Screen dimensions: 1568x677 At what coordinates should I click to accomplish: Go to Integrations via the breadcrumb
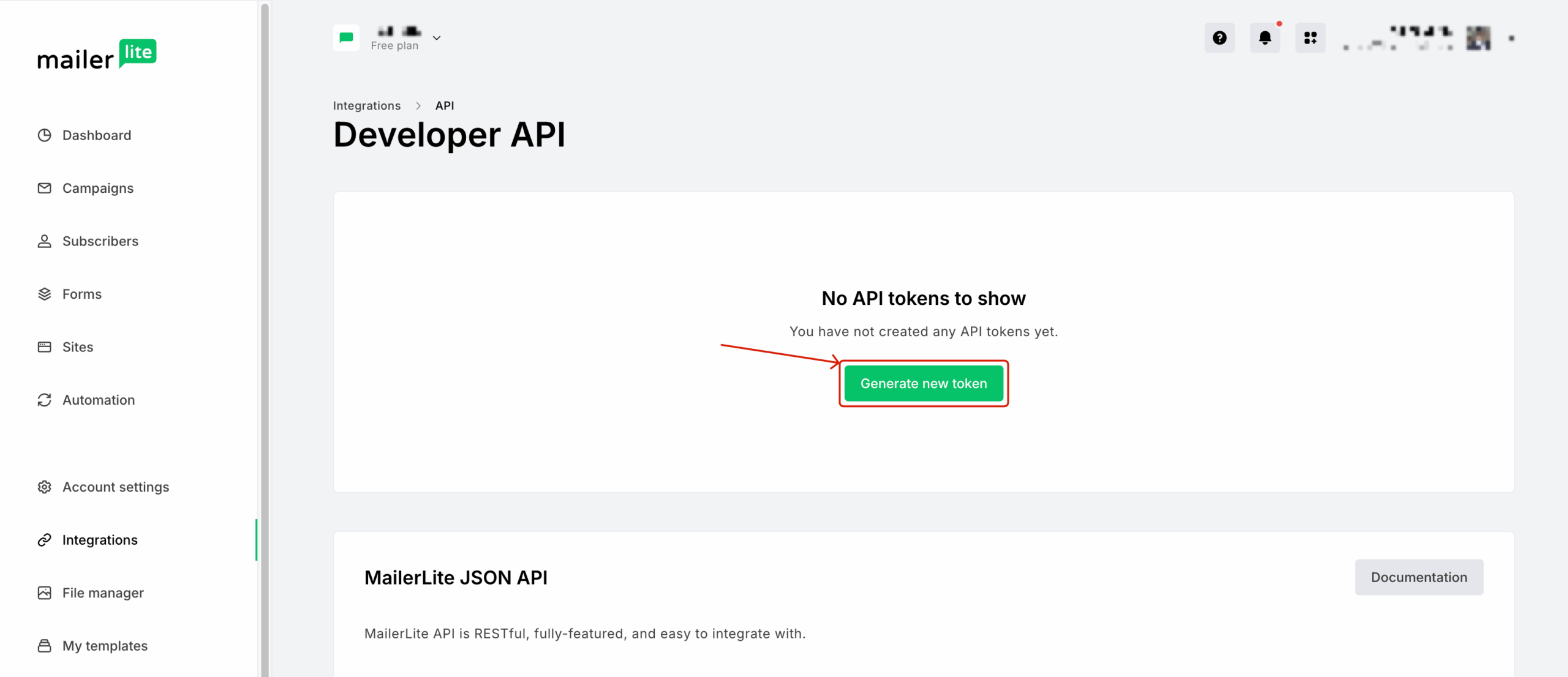tap(366, 105)
